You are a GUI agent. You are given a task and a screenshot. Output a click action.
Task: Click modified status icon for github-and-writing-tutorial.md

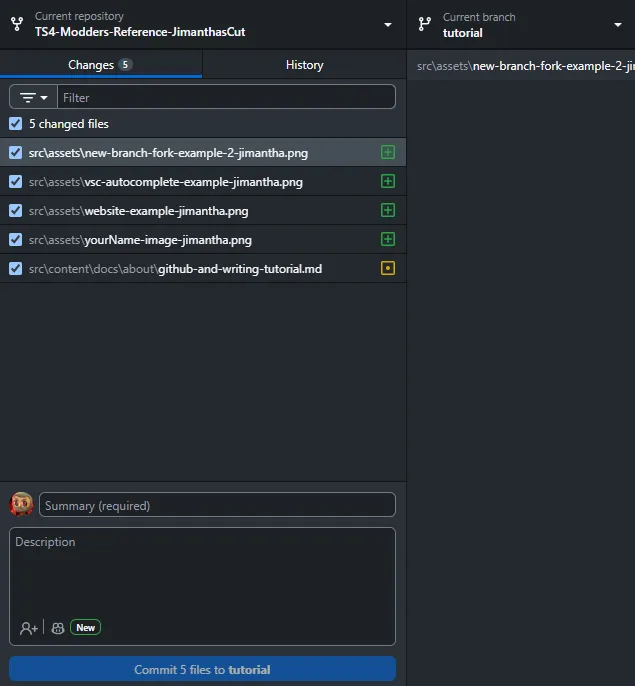(388, 268)
